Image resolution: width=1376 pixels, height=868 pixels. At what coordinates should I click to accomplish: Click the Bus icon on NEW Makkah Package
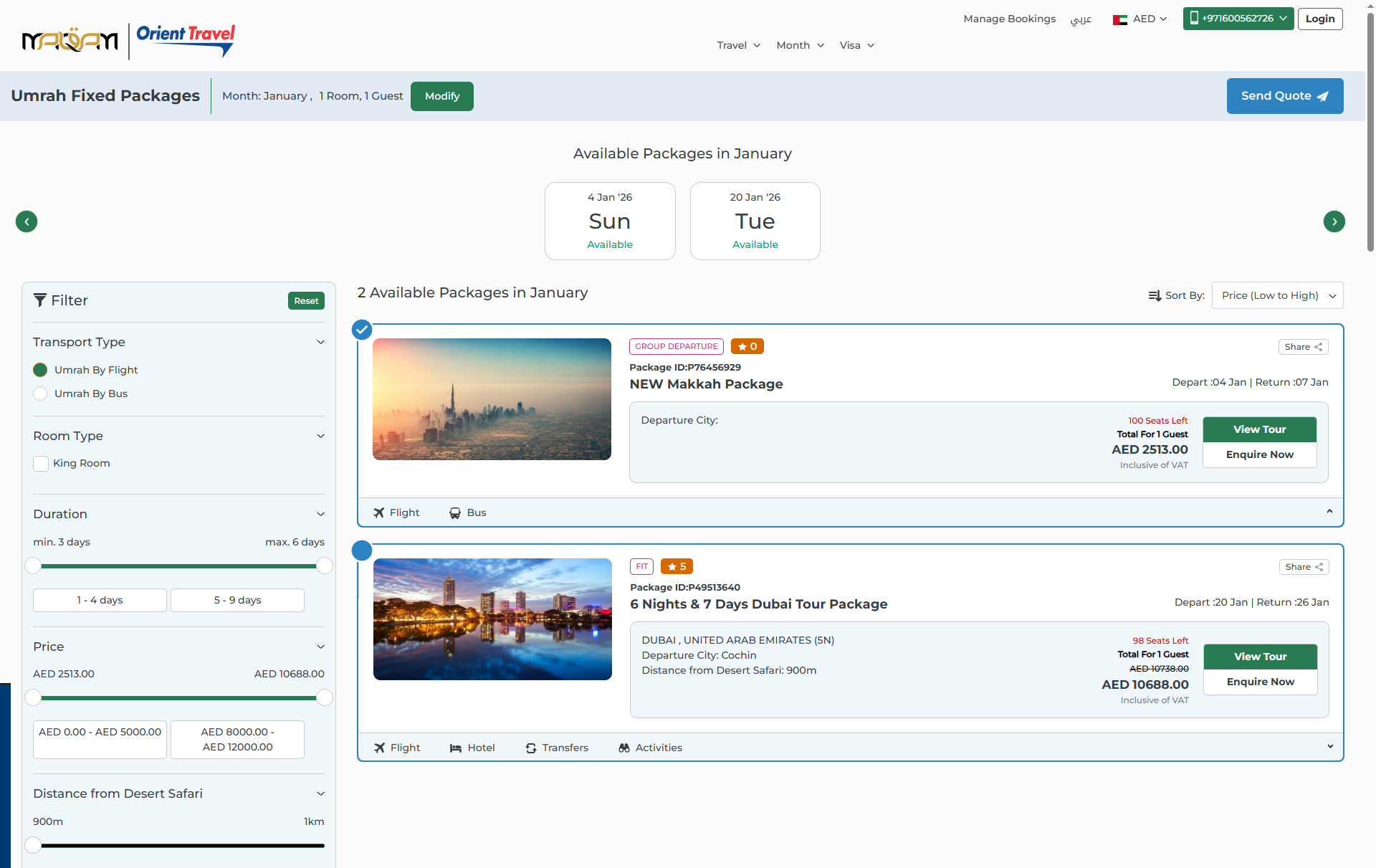(x=455, y=513)
